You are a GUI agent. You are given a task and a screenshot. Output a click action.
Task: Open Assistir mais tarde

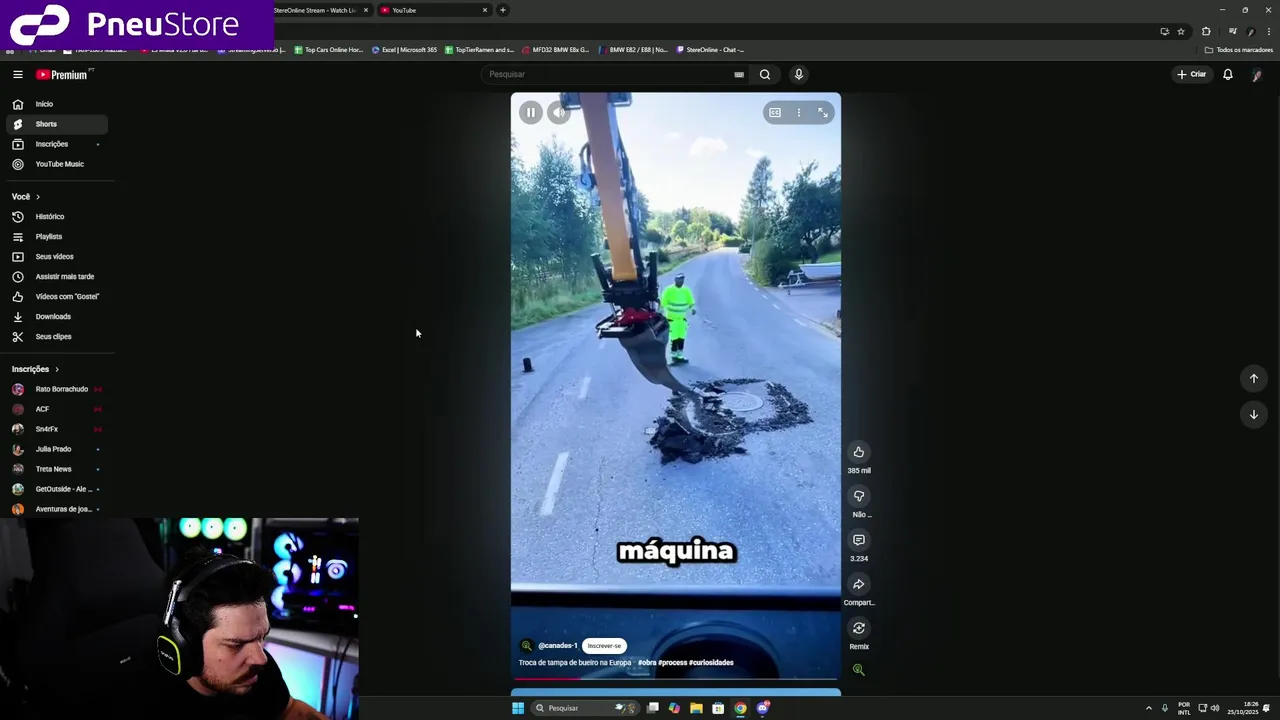56,277
